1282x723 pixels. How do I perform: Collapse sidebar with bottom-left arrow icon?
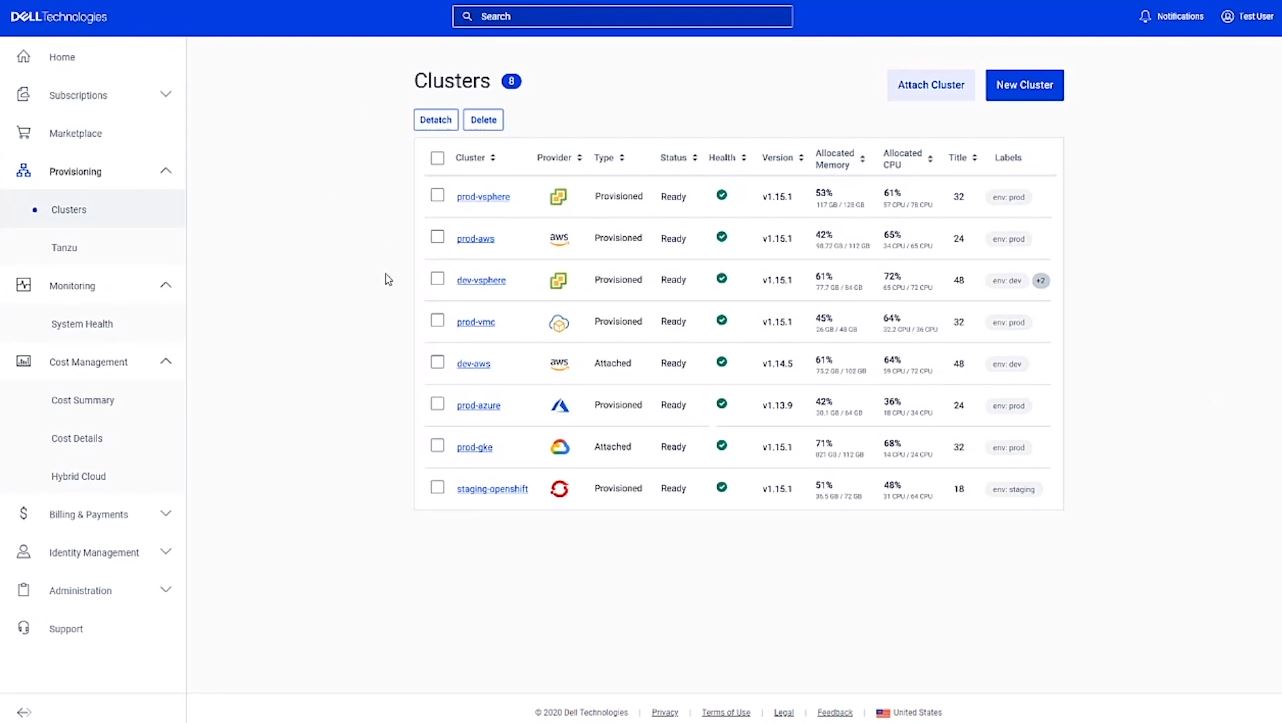click(x=24, y=712)
